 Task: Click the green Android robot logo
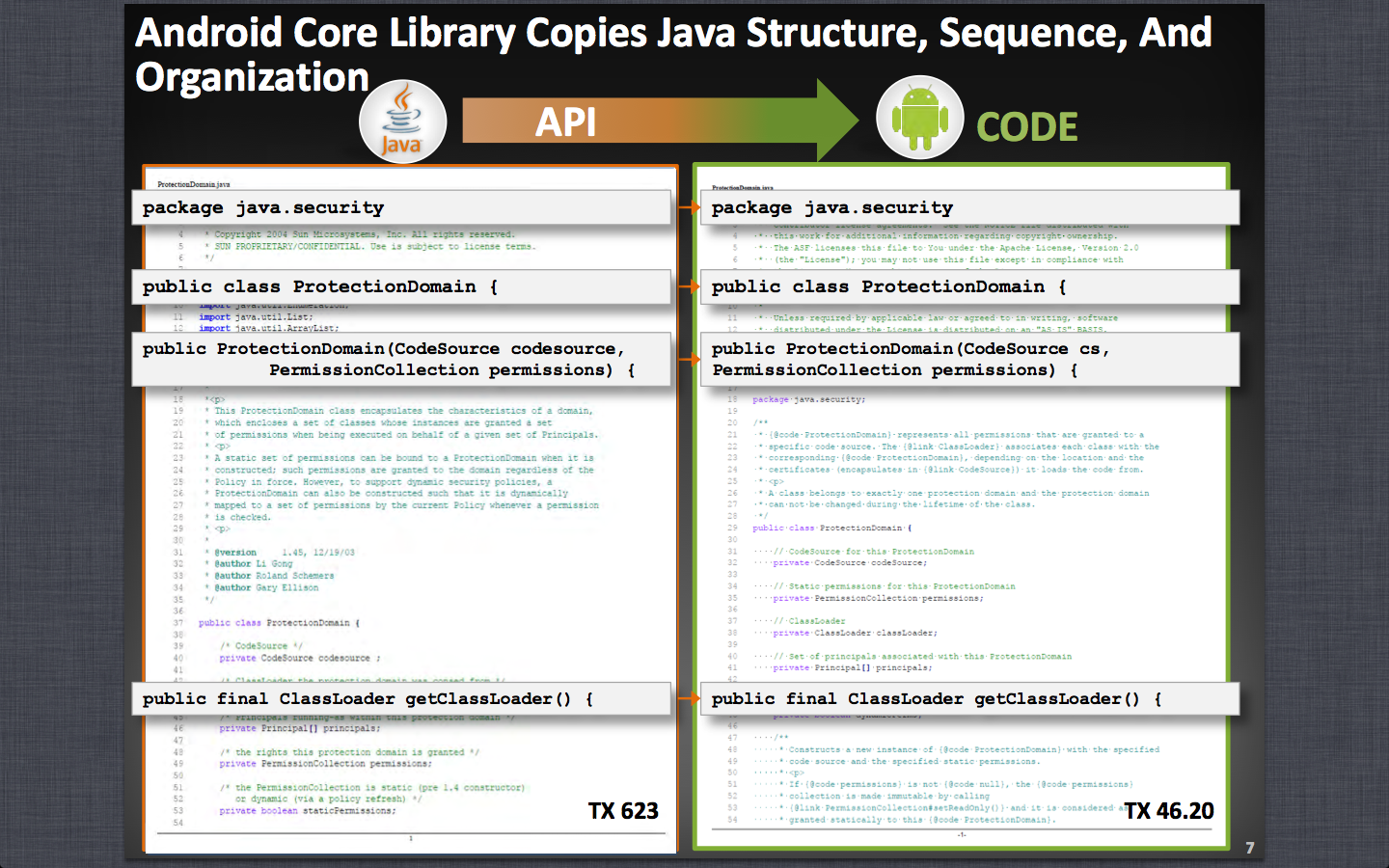(x=919, y=119)
